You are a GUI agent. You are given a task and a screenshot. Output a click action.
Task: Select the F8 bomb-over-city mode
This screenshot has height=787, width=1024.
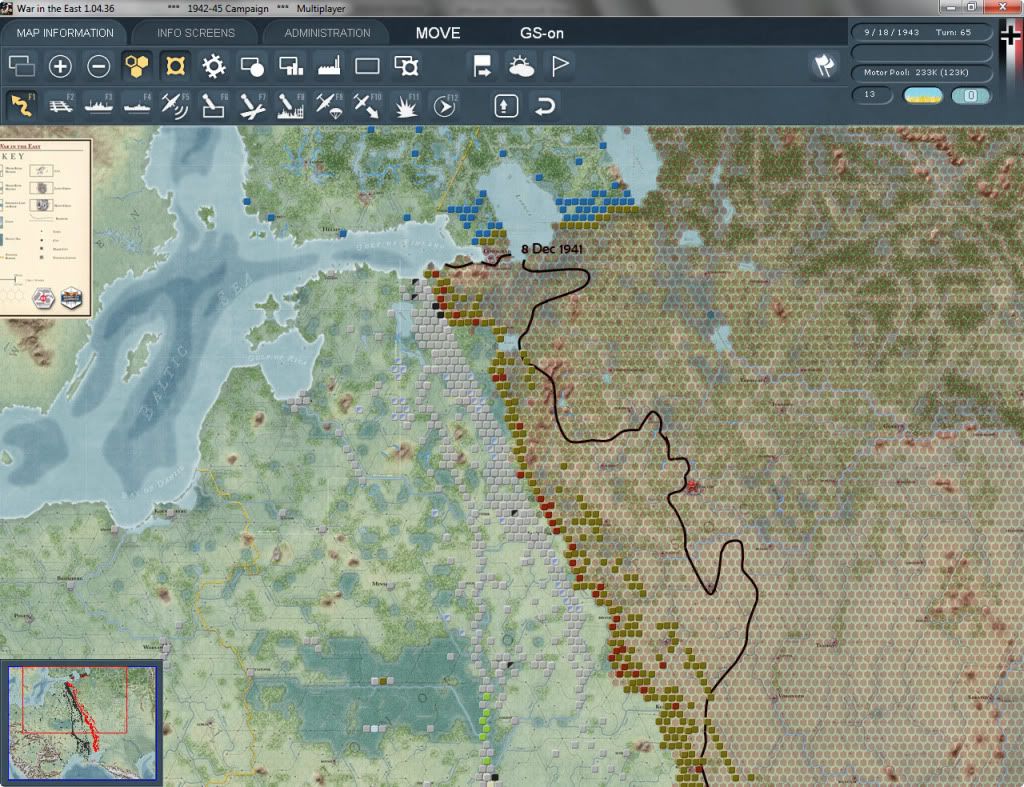coord(291,105)
